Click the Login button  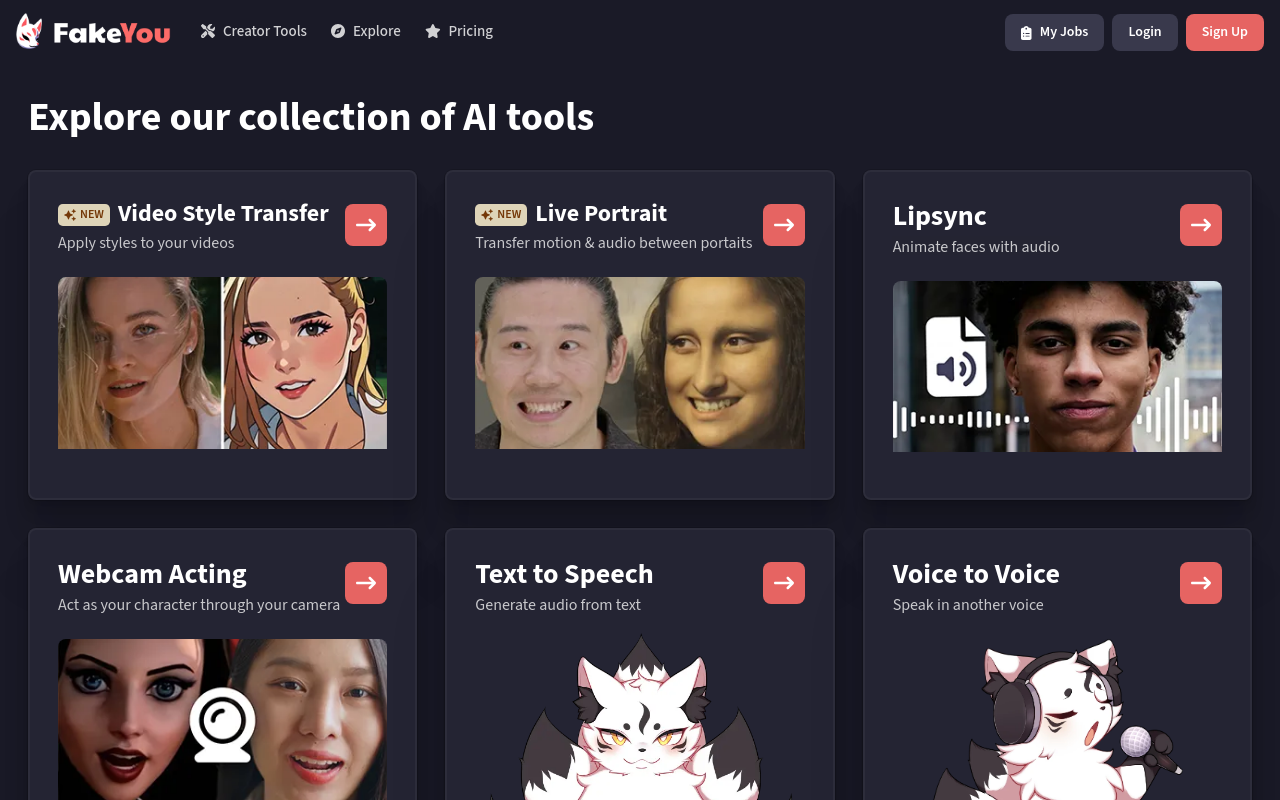(1144, 32)
